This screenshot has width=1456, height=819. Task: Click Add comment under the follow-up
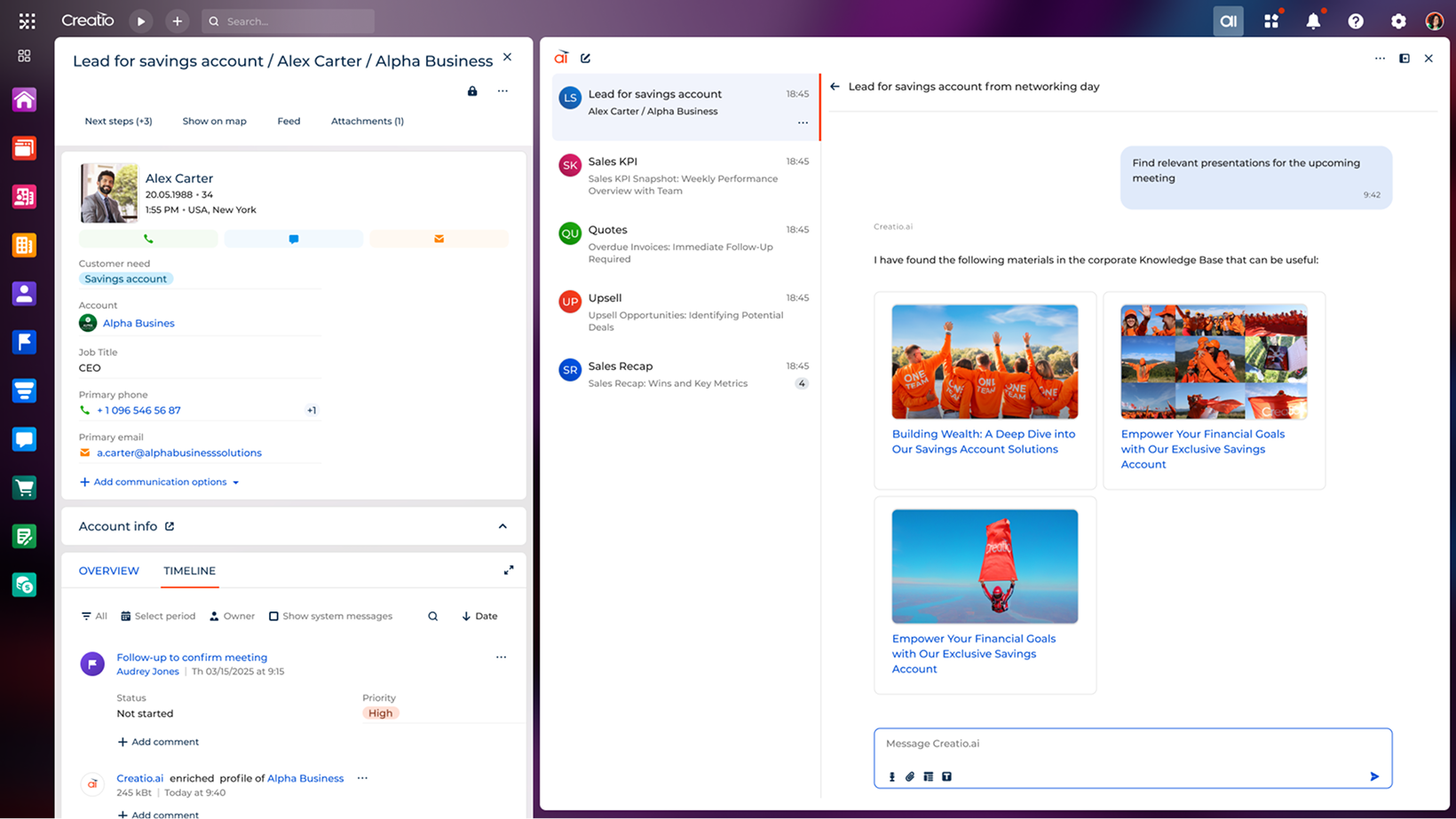coord(158,742)
